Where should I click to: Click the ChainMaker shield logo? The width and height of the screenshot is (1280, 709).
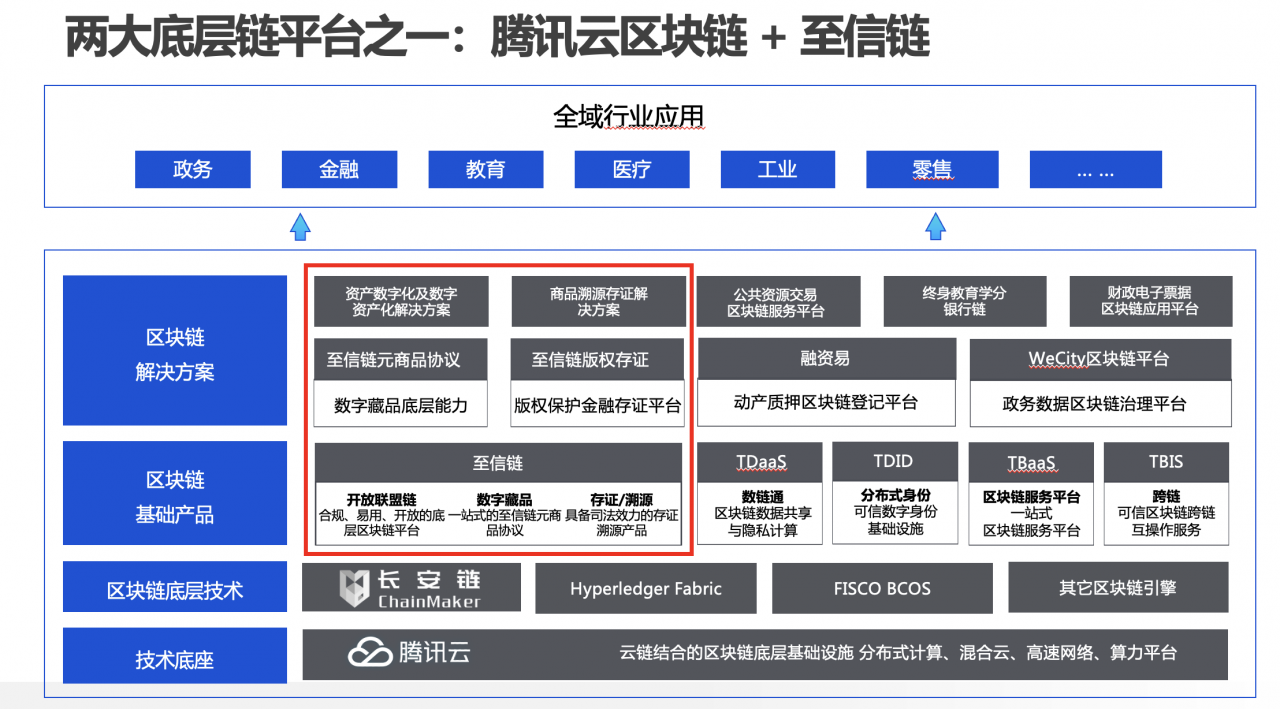(352, 587)
